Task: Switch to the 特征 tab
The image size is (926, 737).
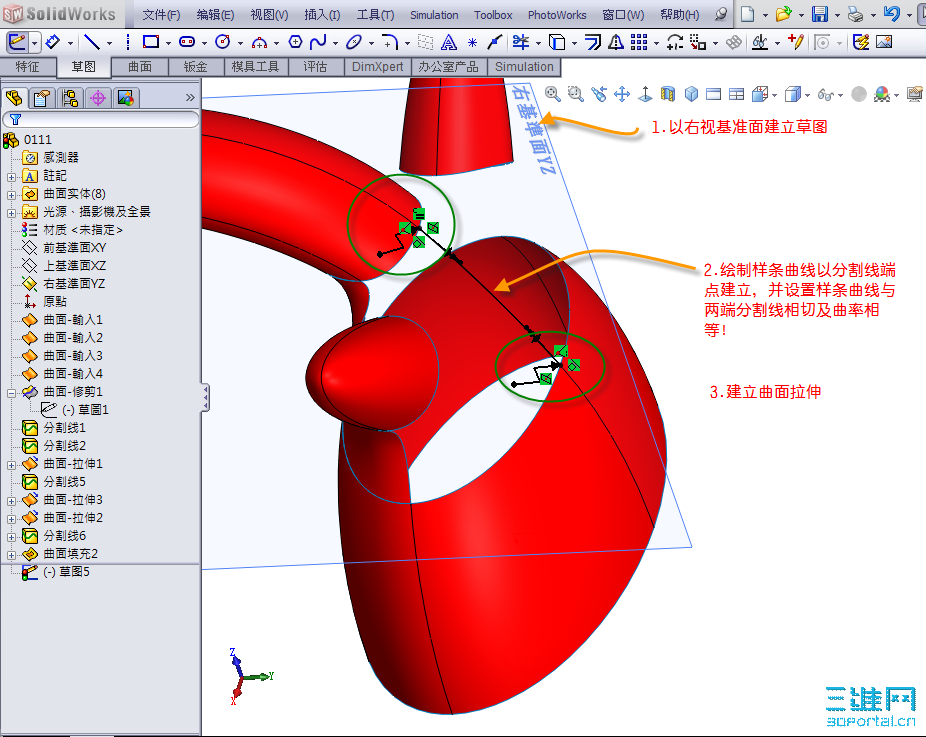Action: (28, 67)
